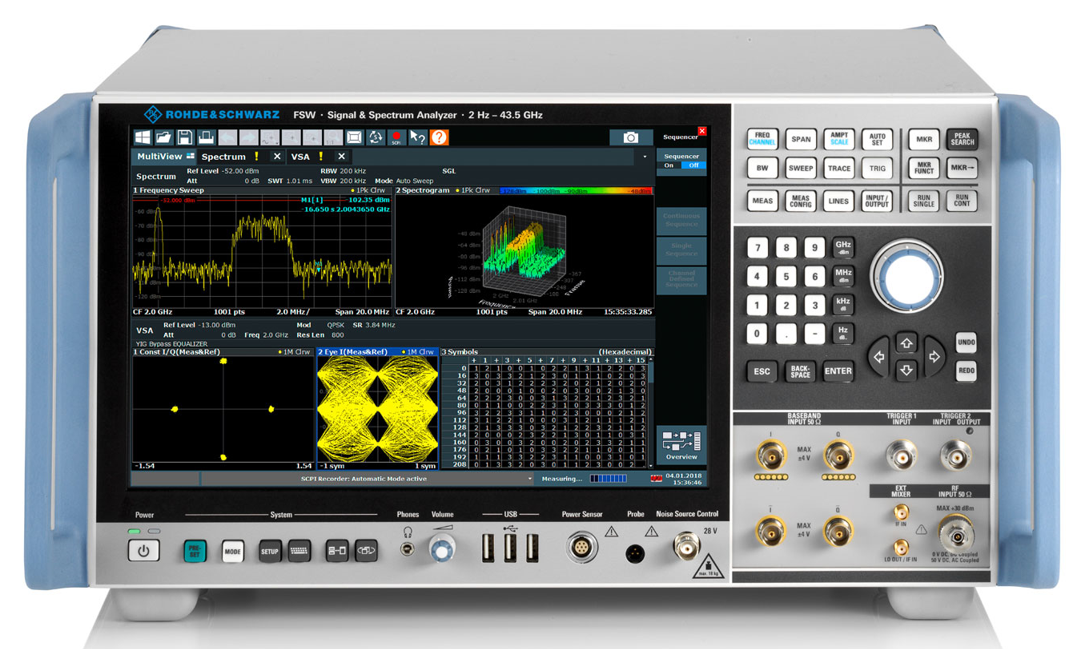Click the floppy disk save icon
The width and height of the screenshot is (1081, 649).
pyautogui.click(x=185, y=137)
